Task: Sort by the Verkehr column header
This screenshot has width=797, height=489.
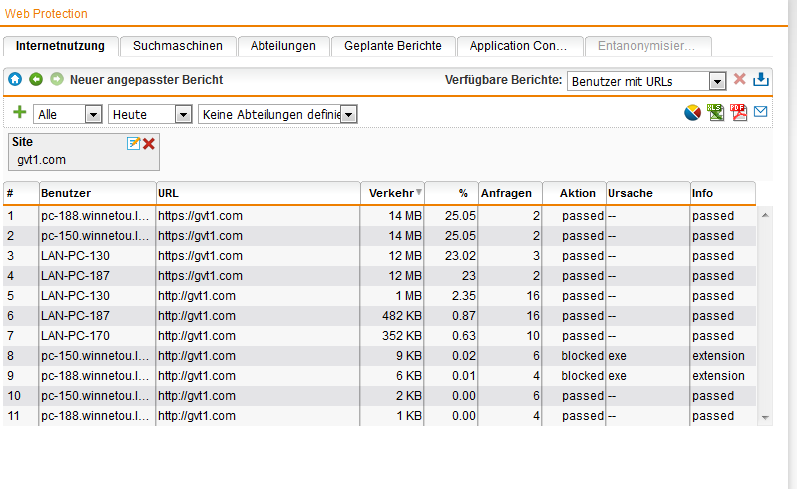Action: pyautogui.click(x=391, y=193)
